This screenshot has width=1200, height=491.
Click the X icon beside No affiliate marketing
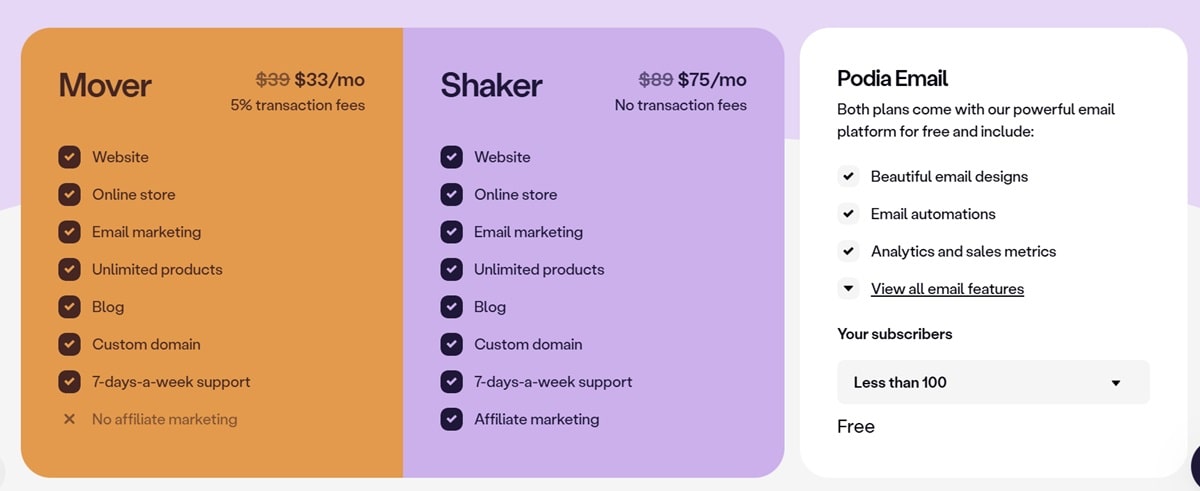[x=69, y=419]
